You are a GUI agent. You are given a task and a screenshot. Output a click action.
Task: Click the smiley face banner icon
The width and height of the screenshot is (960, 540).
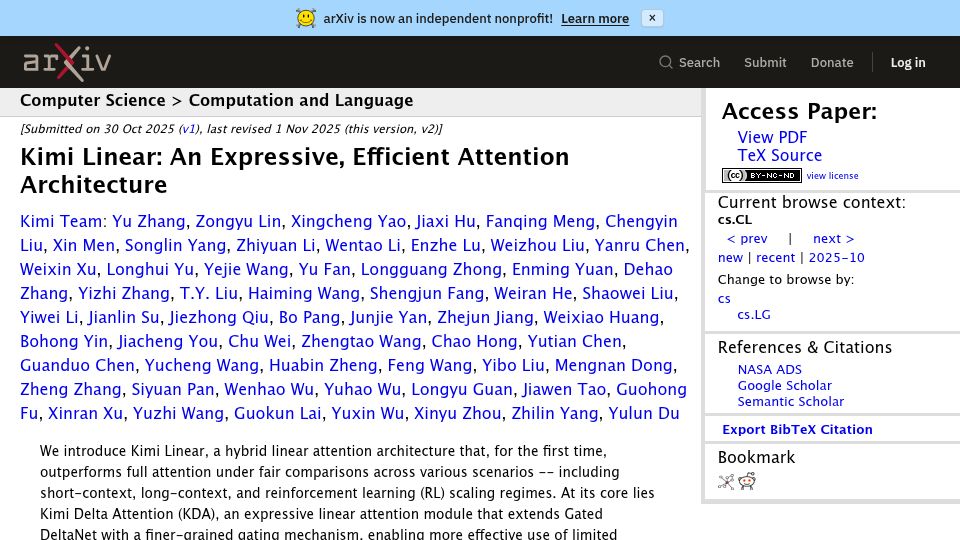pos(306,18)
